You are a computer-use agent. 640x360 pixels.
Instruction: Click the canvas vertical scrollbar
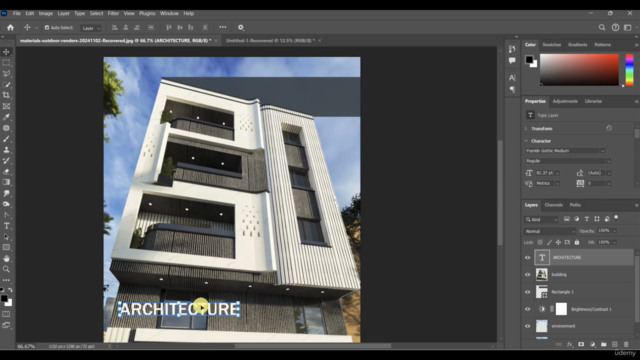click(500, 193)
